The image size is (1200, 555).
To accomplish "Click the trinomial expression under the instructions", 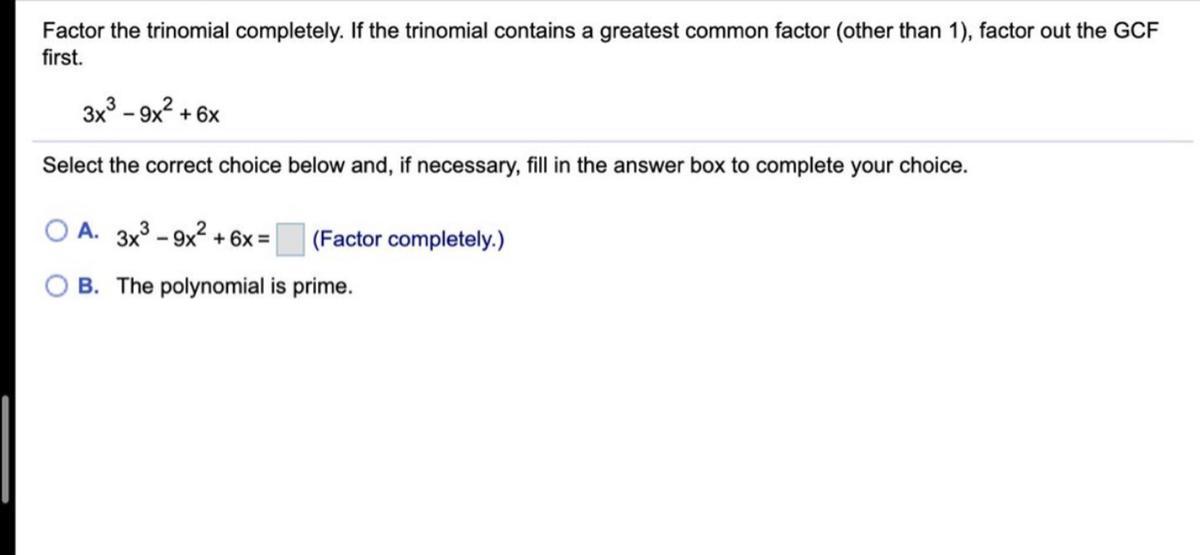I will pos(152,110).
